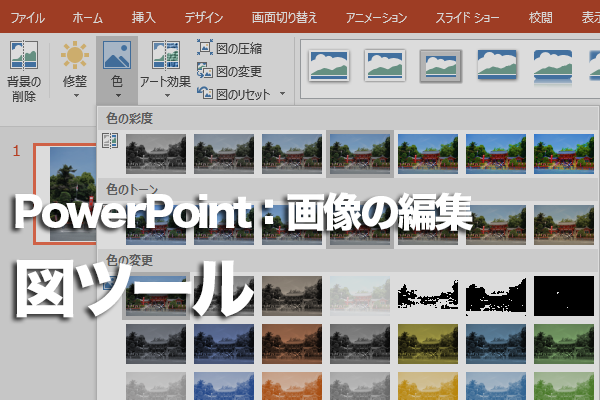Click the 色の変更 section heading
Screen dimensions: 600x400
click(x=129, y=260)
